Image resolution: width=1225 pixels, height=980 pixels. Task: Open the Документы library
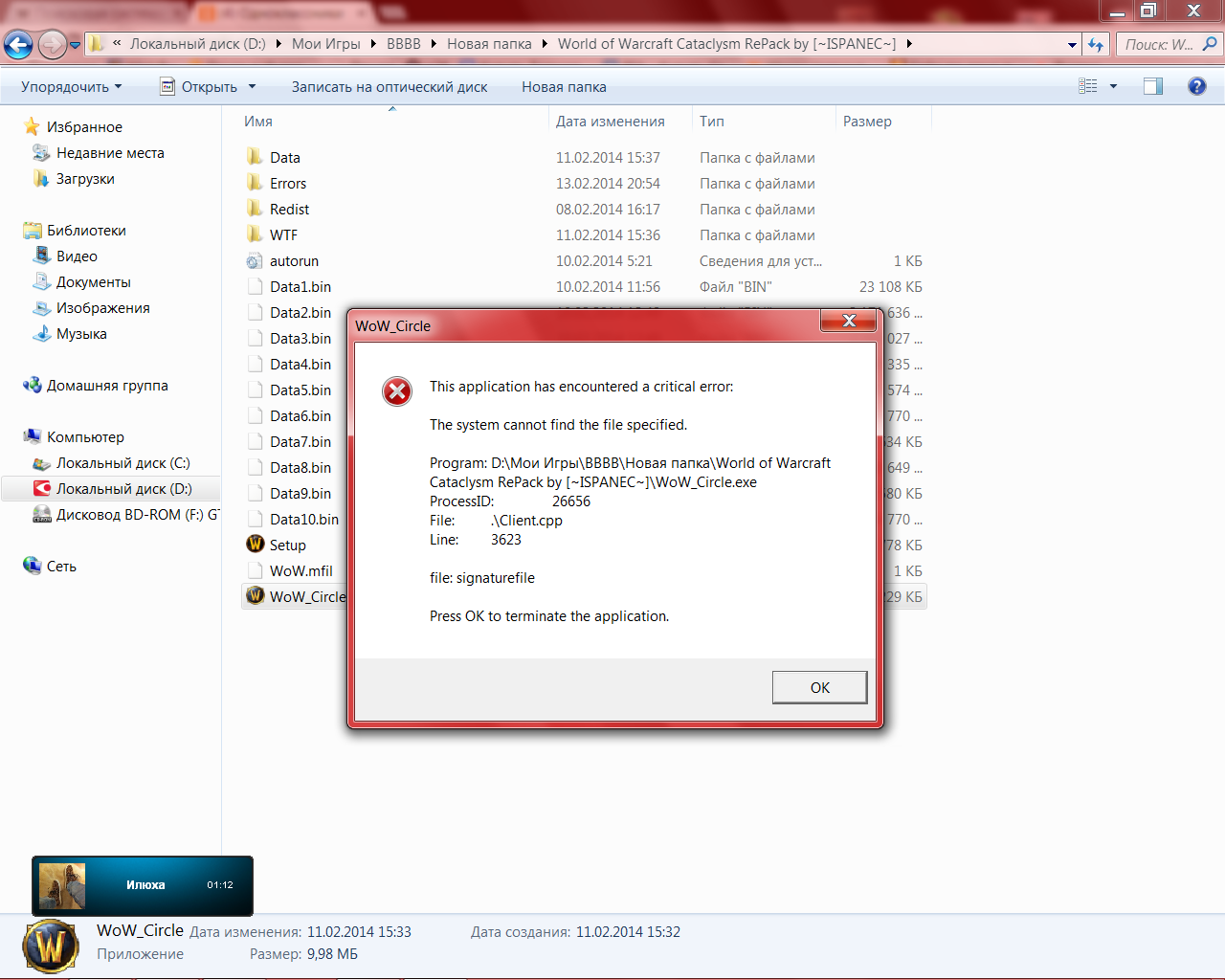81,281
